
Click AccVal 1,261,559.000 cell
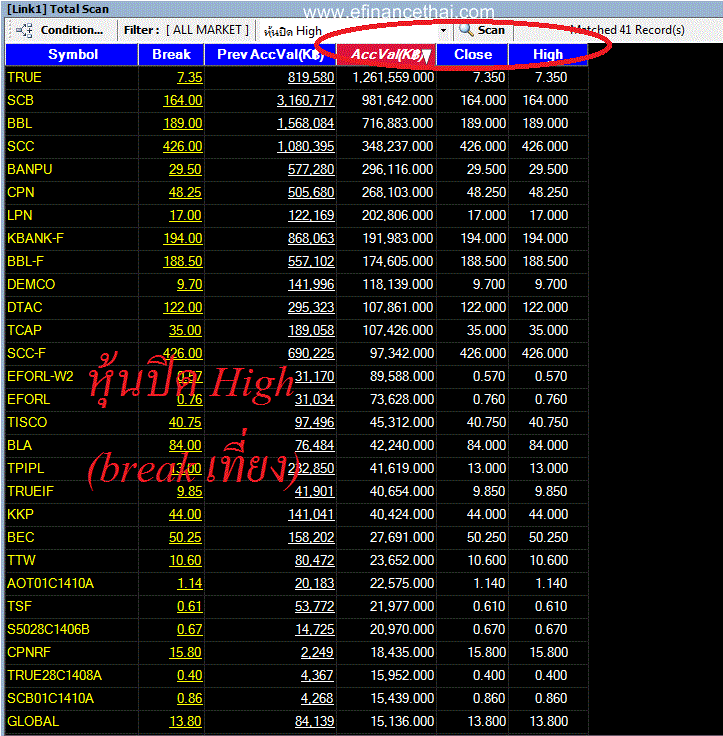pyautogui.click(x=393, y=77)
